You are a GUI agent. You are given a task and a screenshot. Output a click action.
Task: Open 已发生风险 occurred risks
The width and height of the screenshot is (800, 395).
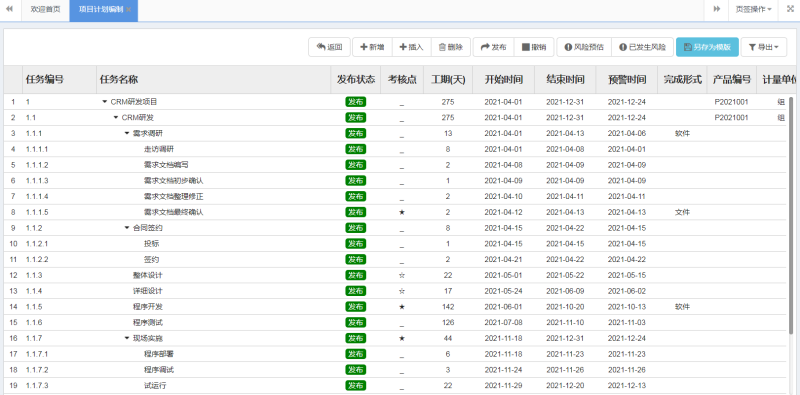642,47
